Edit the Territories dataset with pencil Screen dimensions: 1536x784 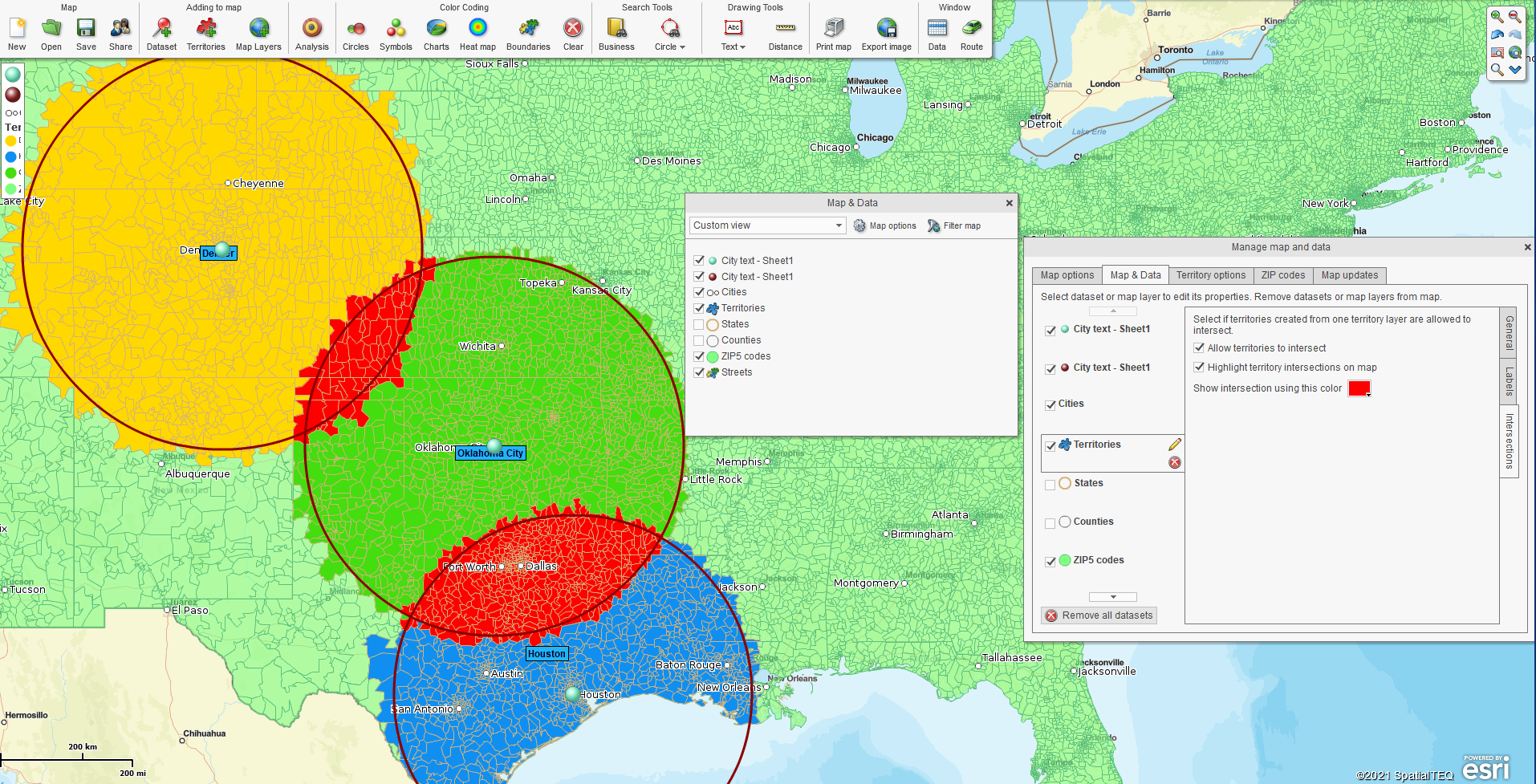(1175, 445)
